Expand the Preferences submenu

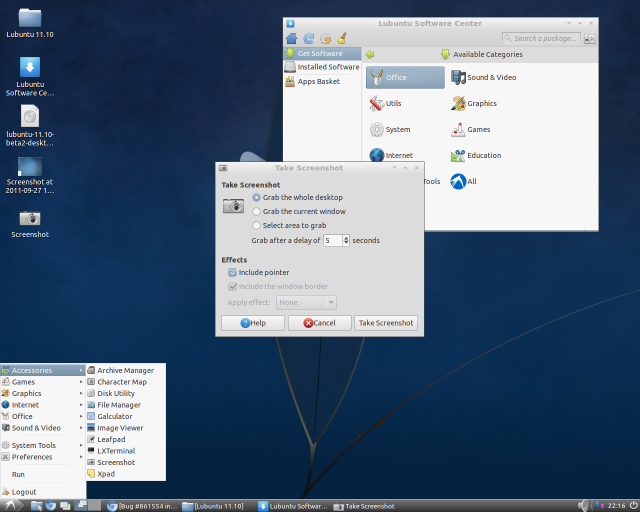tap(43, 456)
